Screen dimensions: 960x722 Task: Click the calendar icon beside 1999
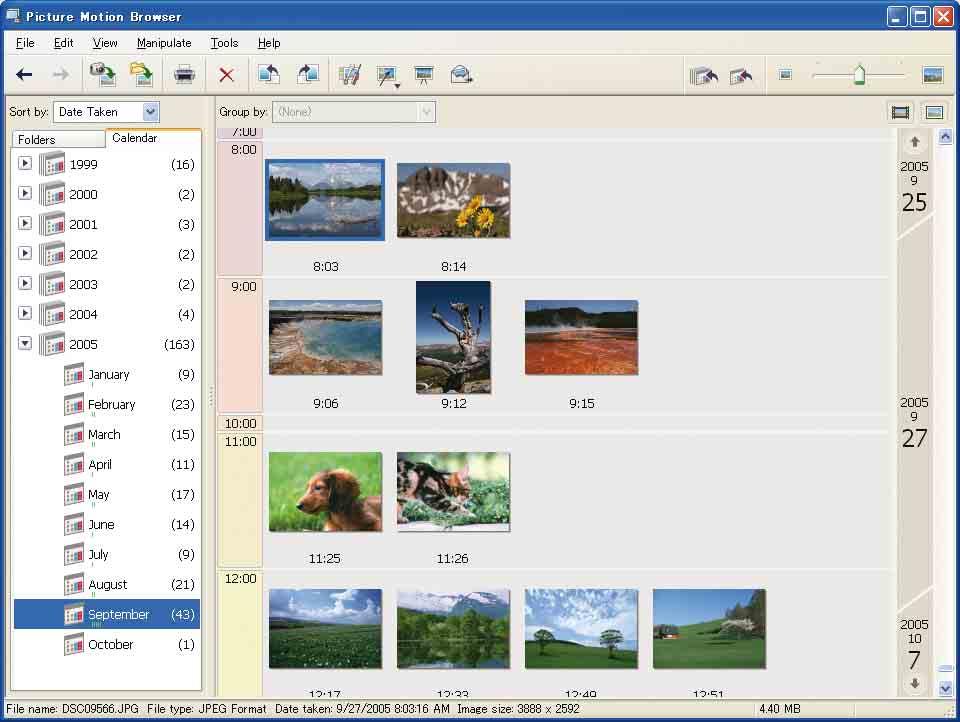52,164
